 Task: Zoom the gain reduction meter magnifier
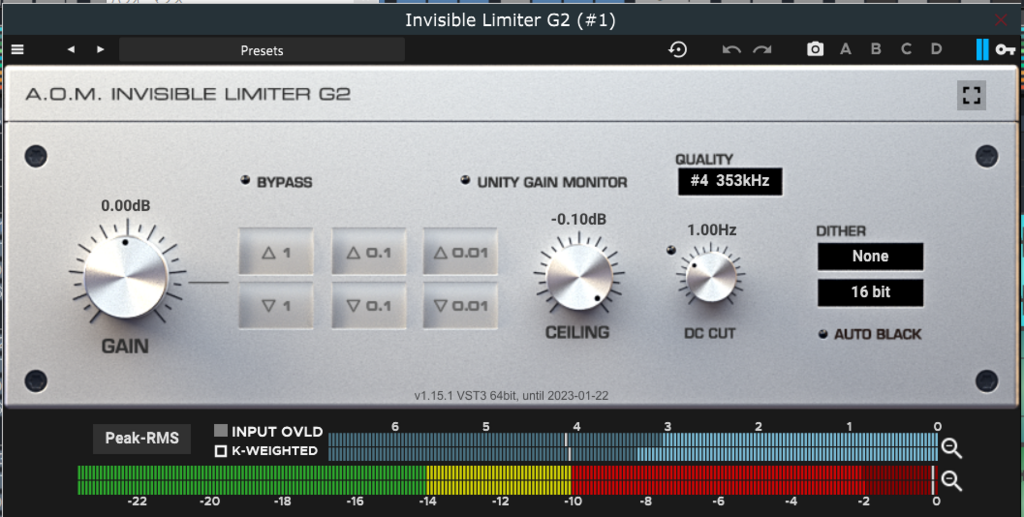click(x=952, y=448)
